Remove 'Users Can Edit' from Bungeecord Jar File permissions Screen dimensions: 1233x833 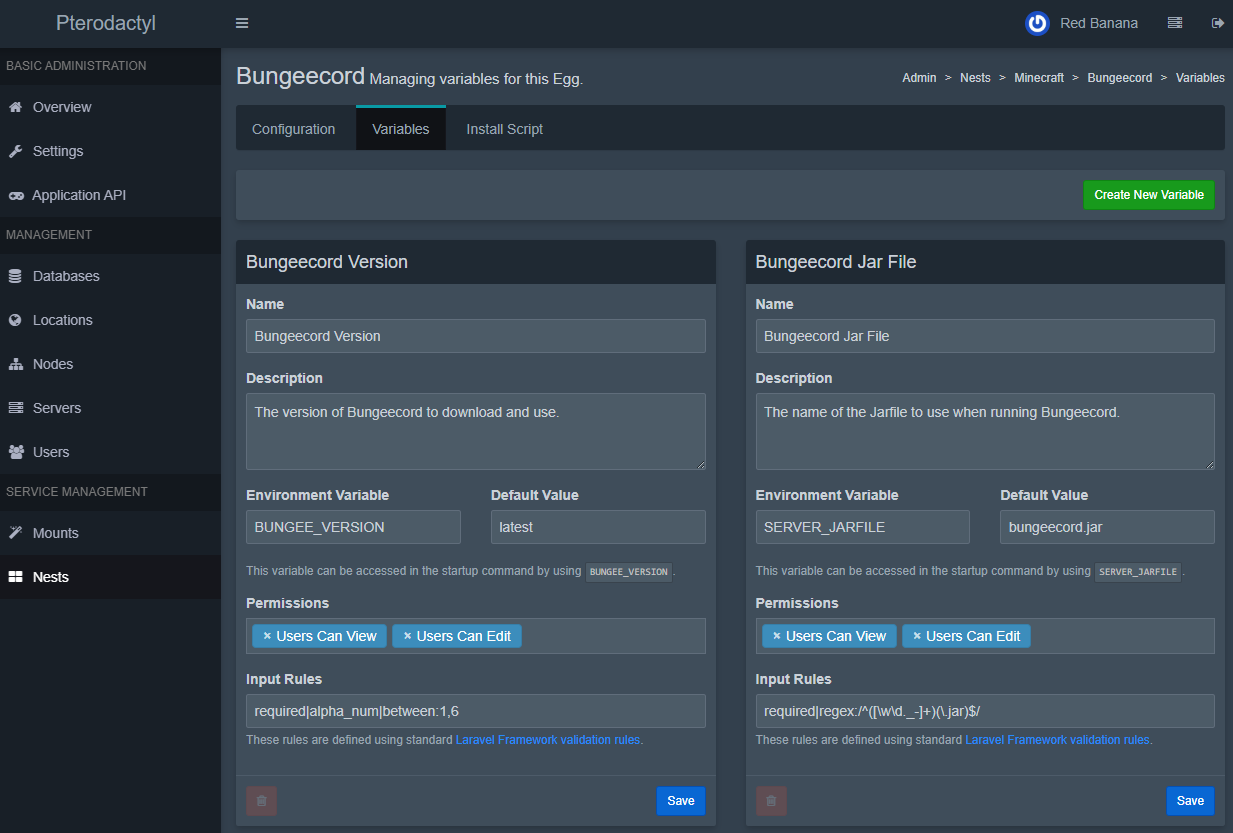[x=917, y=636]
